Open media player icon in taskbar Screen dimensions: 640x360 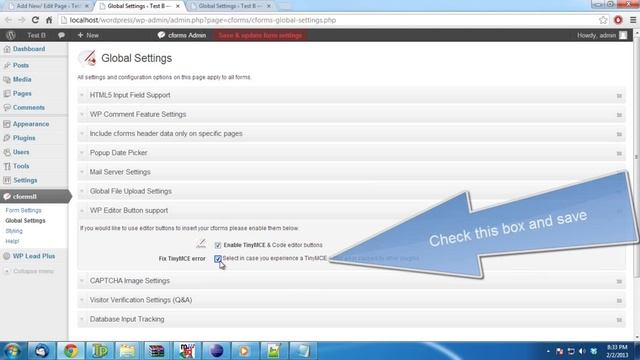(x=244, y=351)
